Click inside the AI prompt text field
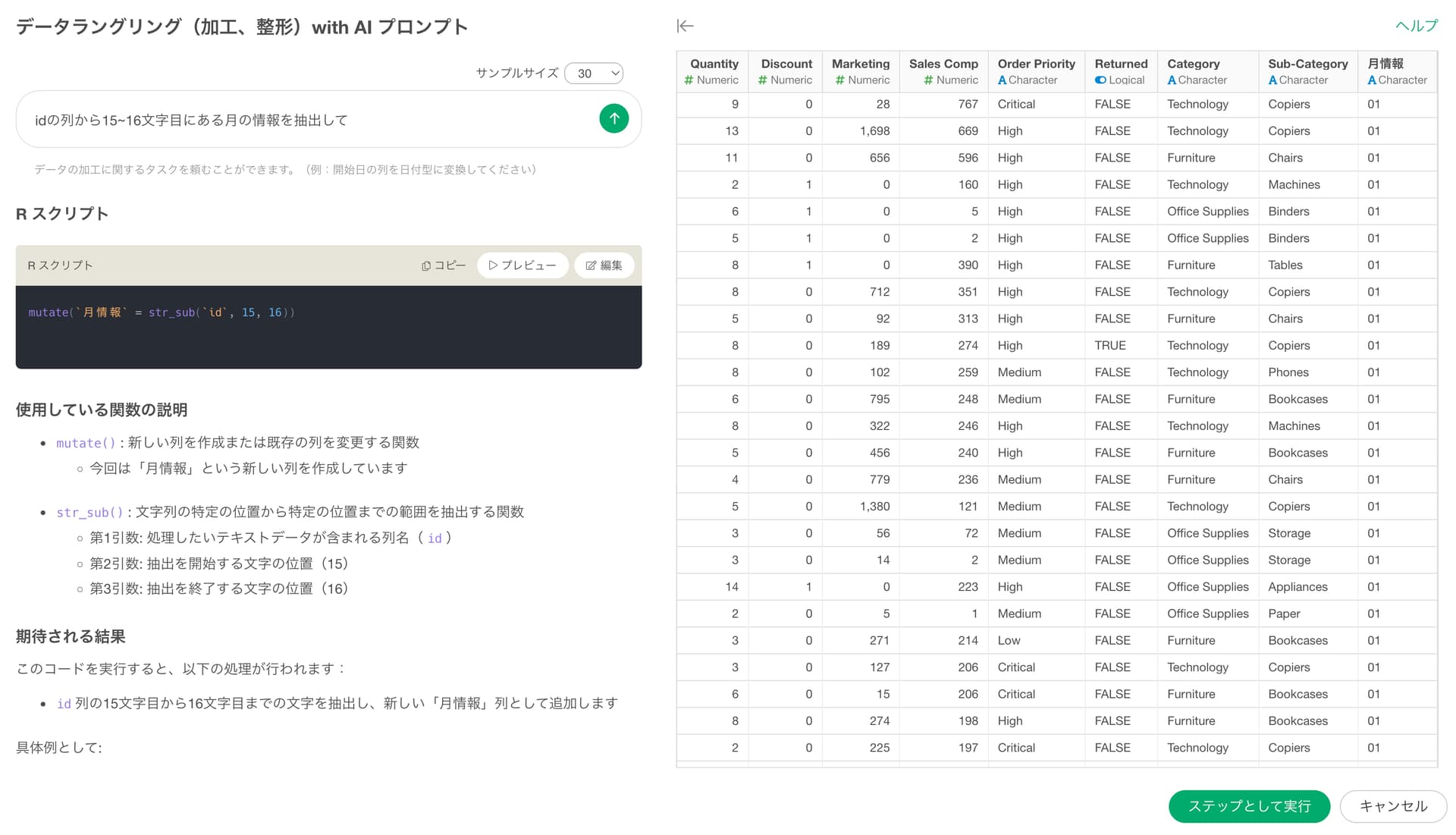The height and width of the screenshot is (835, 1456). [x=303, y=120]
